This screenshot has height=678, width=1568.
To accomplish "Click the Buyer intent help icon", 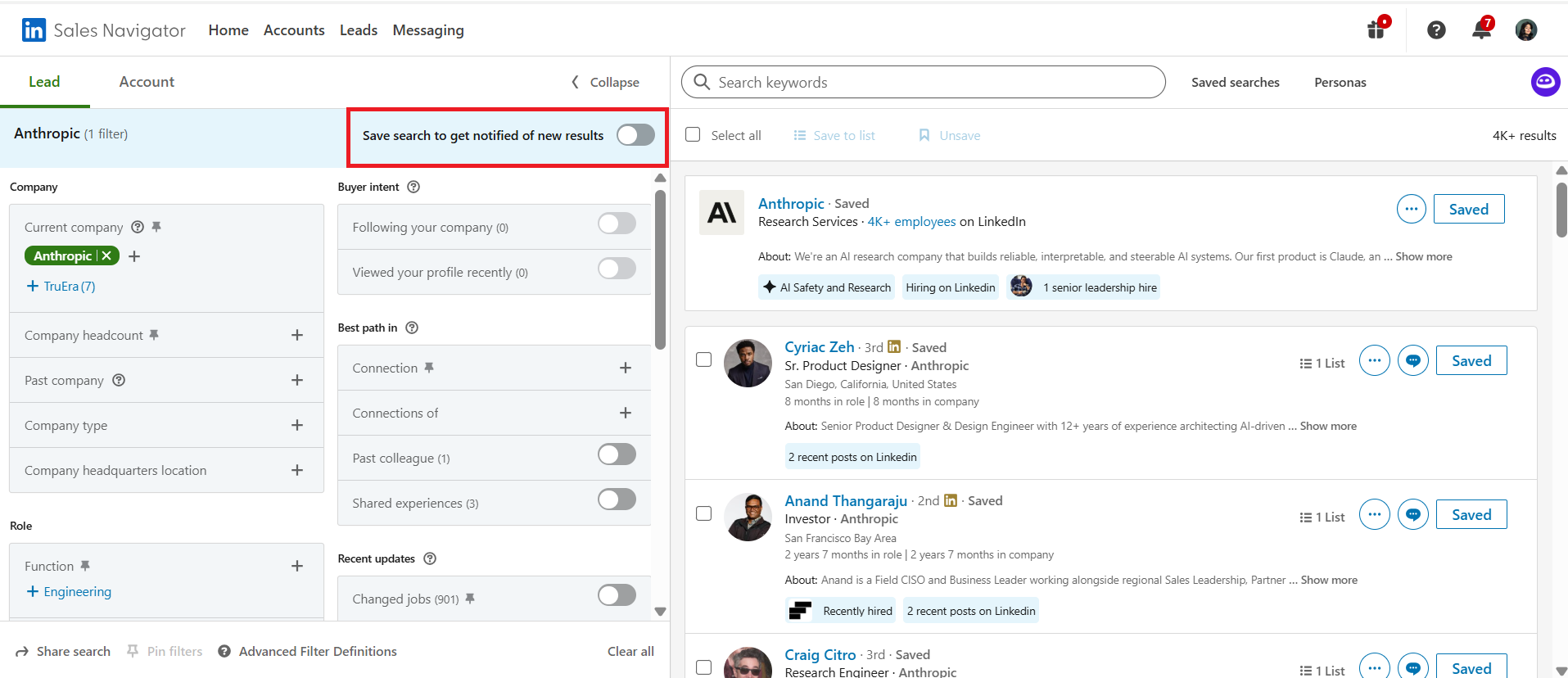I will 413,187.
